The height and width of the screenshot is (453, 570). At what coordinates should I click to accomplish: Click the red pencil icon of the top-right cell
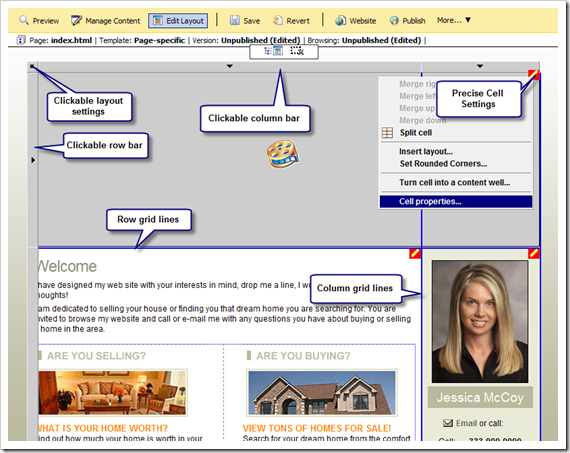(534, 75)
